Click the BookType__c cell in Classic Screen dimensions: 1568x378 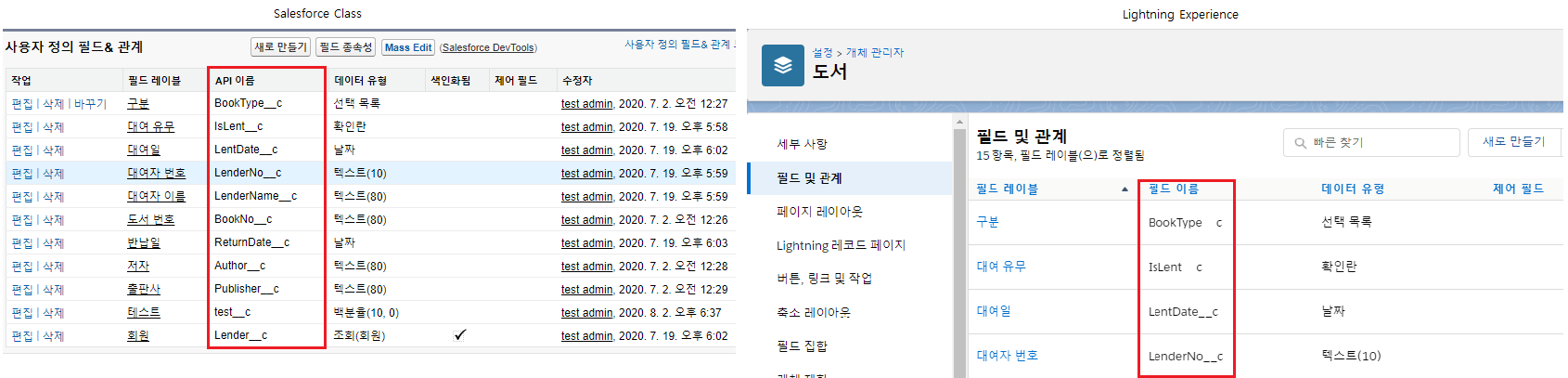tap(248, 103)
